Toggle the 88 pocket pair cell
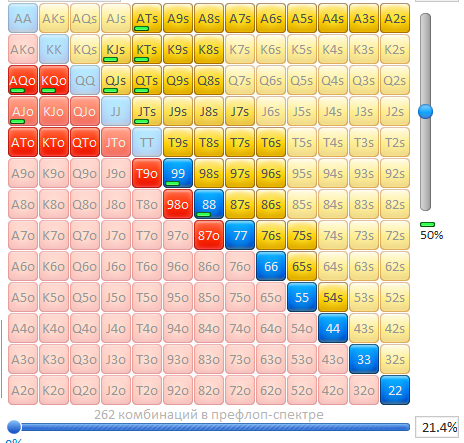Image resolution: width=464 pixels, height=443 pixels. point(209,204)
